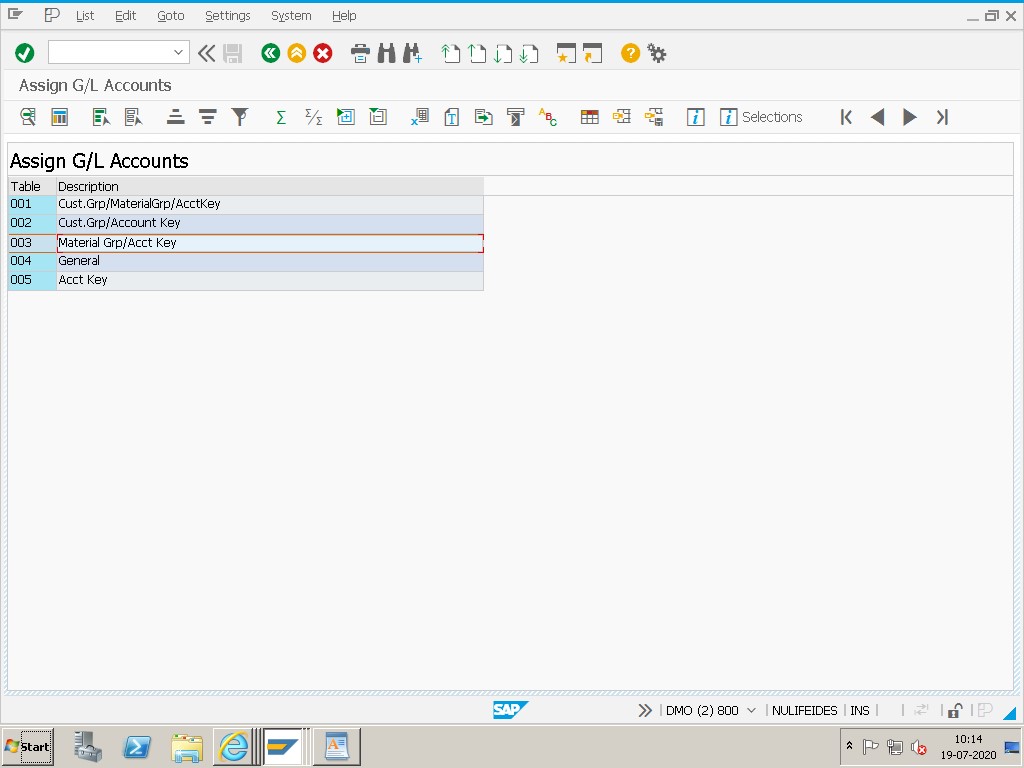Open Help with the yellow question mark
Viewport: 1024px width, 768px height.
pyautogui.click(x=630, y=53)
